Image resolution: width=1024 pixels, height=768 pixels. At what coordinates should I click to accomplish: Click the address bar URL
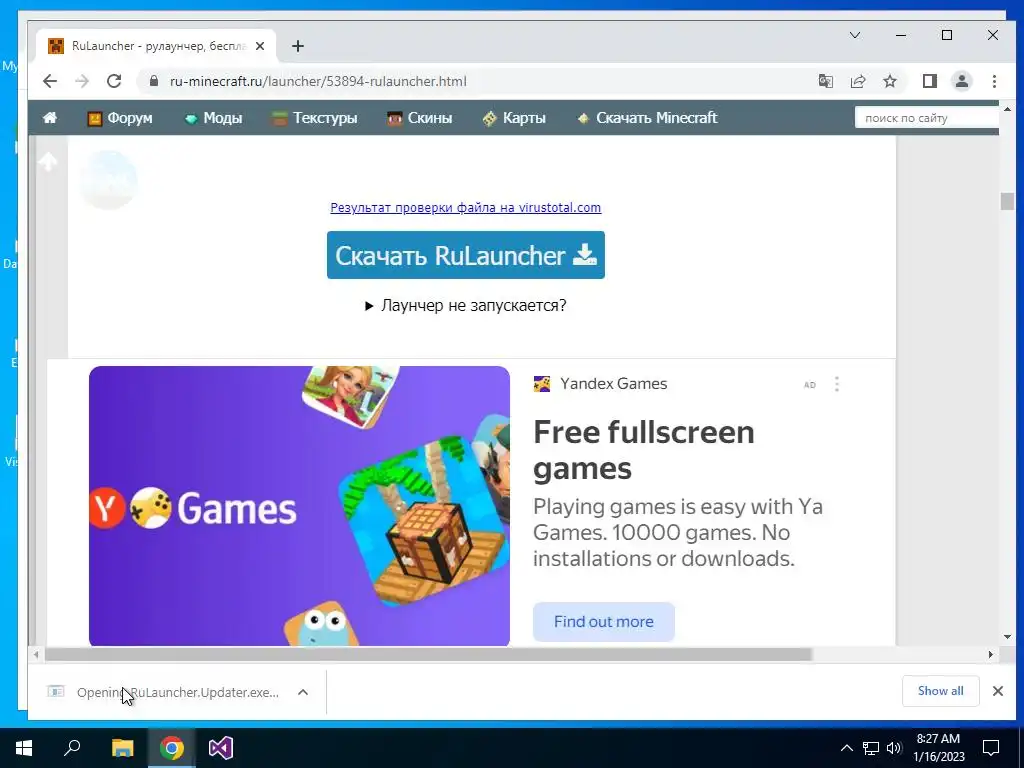318,81
